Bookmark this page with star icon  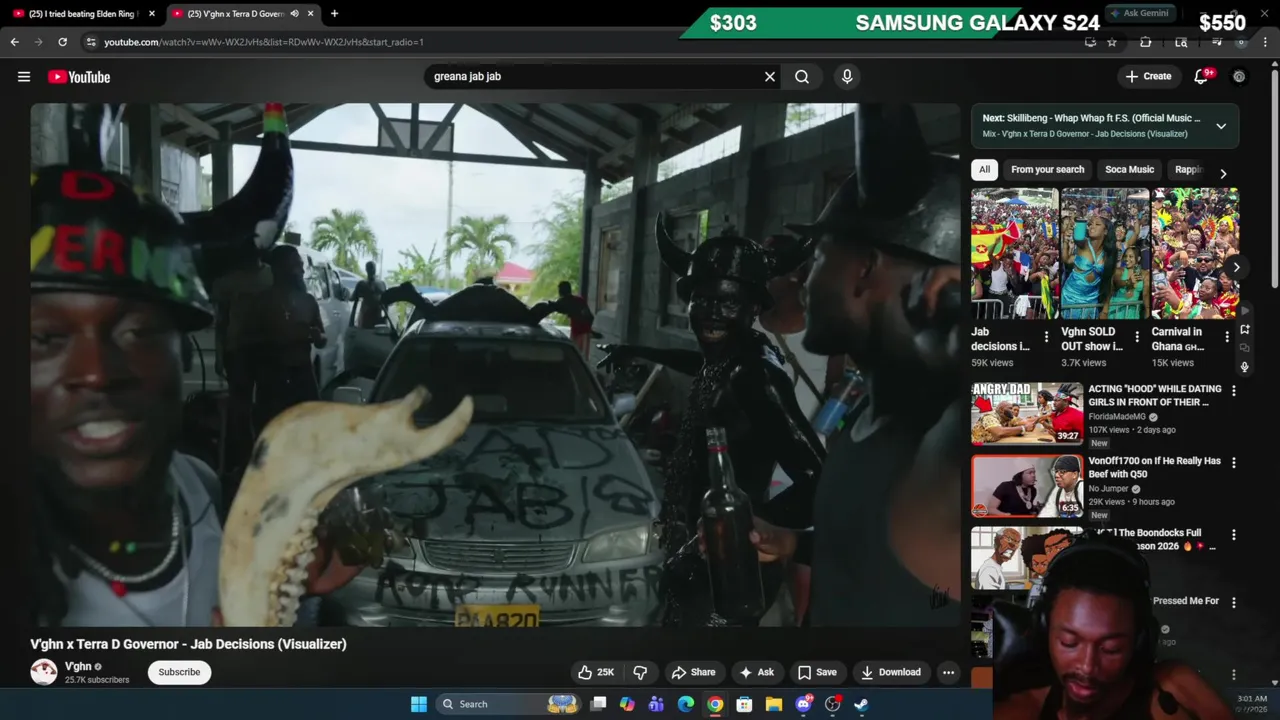(1111, 42)
